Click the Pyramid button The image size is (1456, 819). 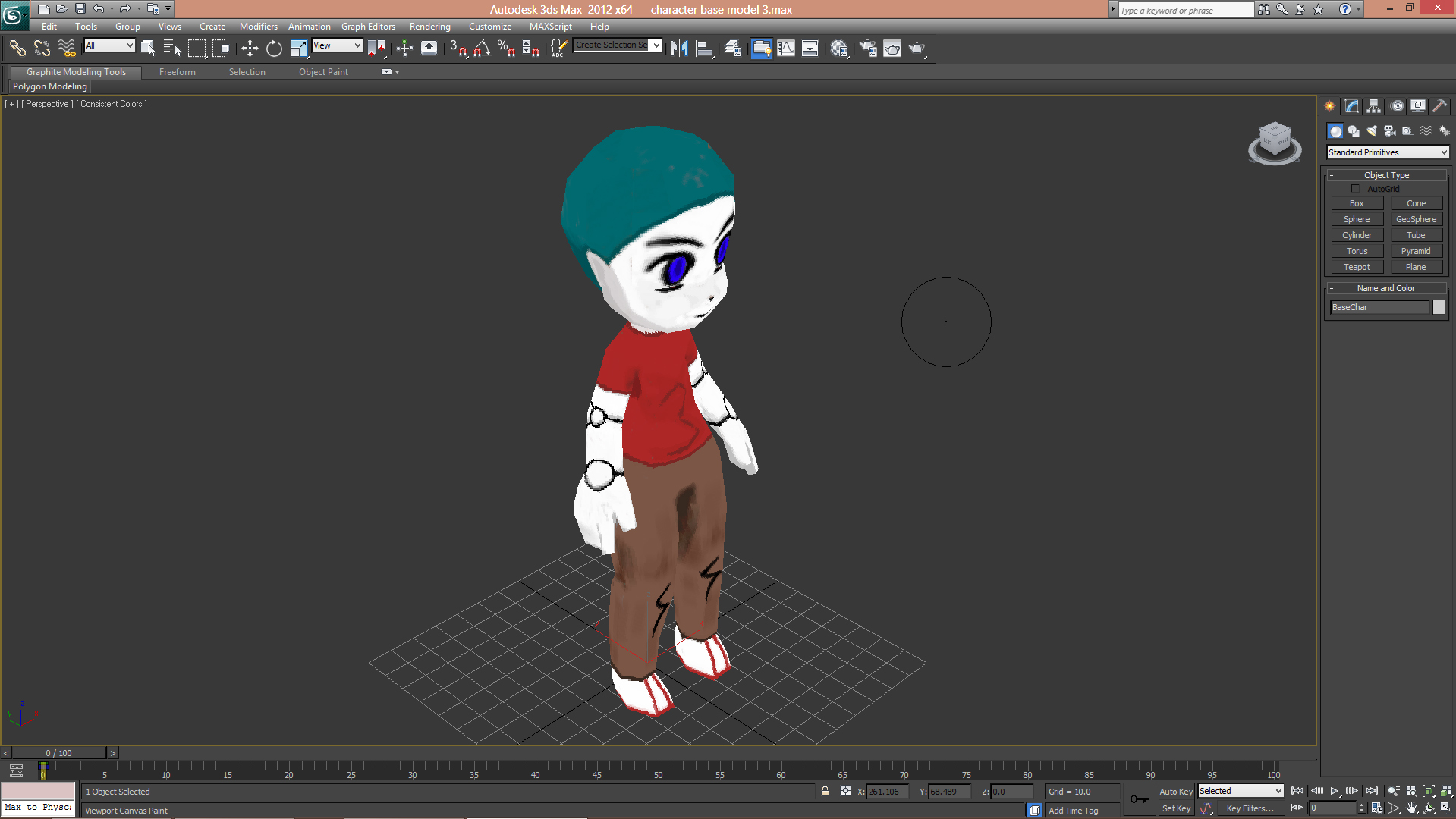1416,251
